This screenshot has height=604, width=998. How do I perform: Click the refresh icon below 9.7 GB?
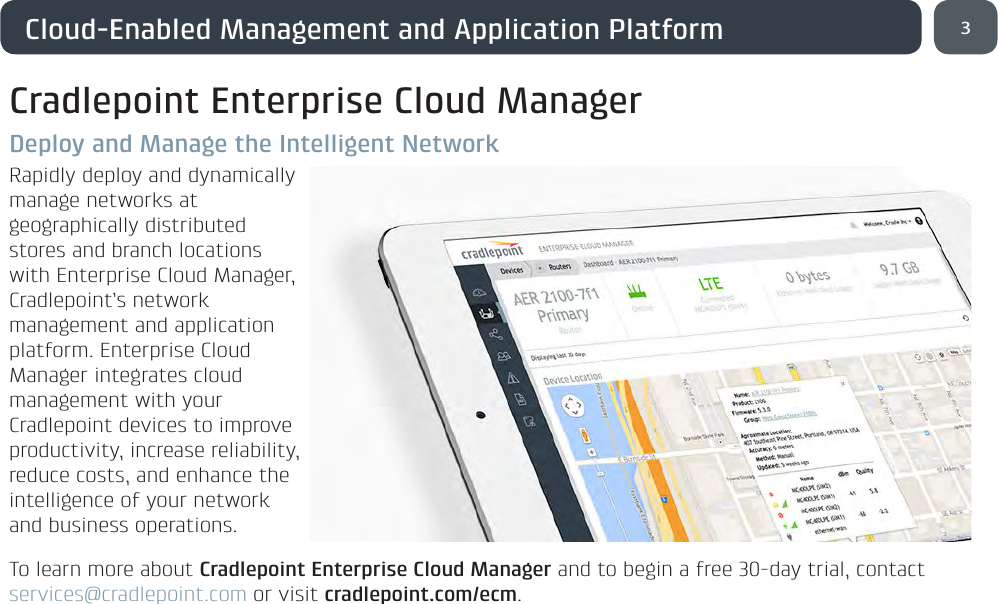tap(966, 318)
